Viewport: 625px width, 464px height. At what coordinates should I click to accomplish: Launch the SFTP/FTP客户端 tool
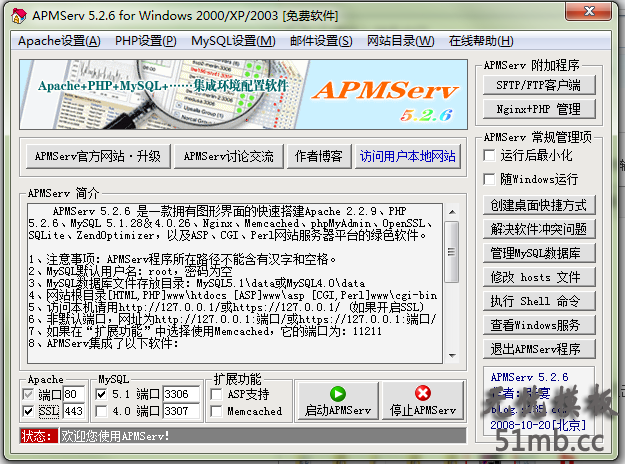[539, 85]
